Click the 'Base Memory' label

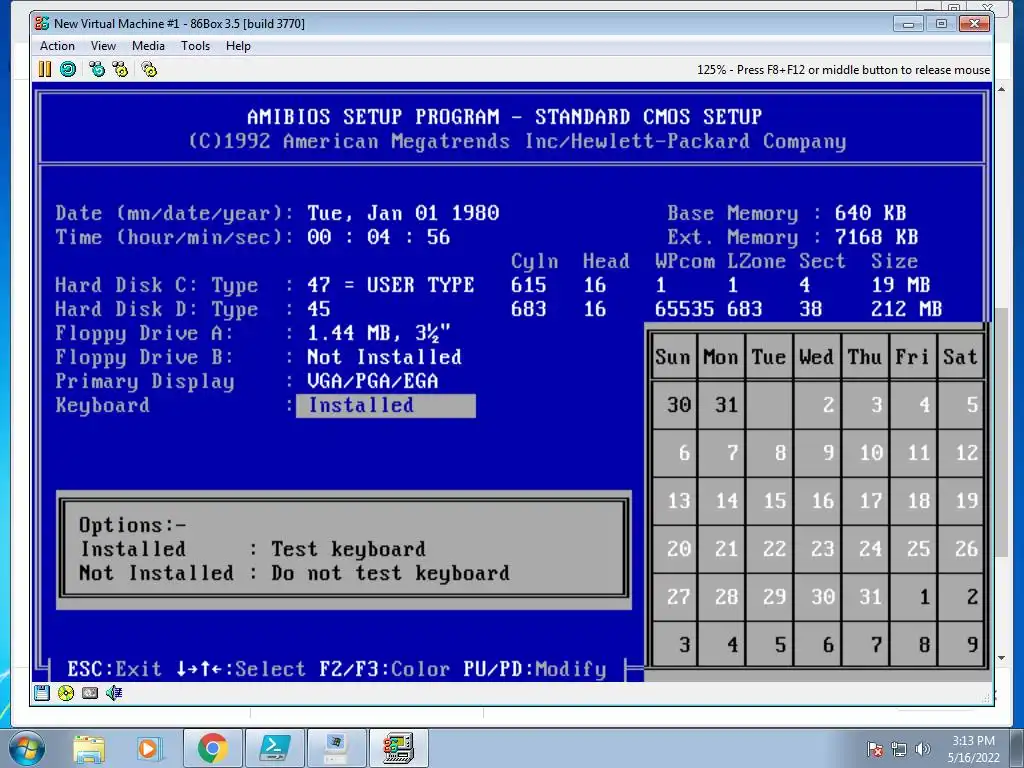click(x=733, y=214)
